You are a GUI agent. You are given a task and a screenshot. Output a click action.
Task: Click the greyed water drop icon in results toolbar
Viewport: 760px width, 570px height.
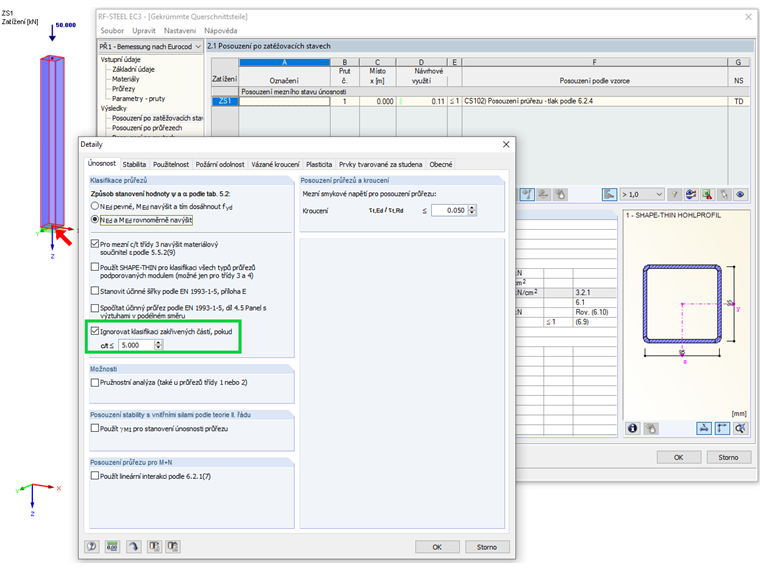point(560,194)
